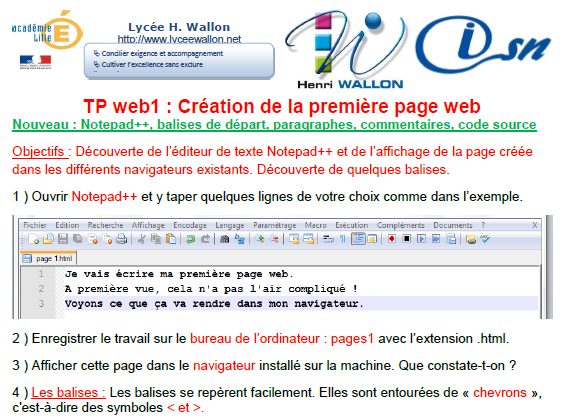Follow the lyceewallon.net hyperlink
The image size is (565, 419).
point(179,39)
